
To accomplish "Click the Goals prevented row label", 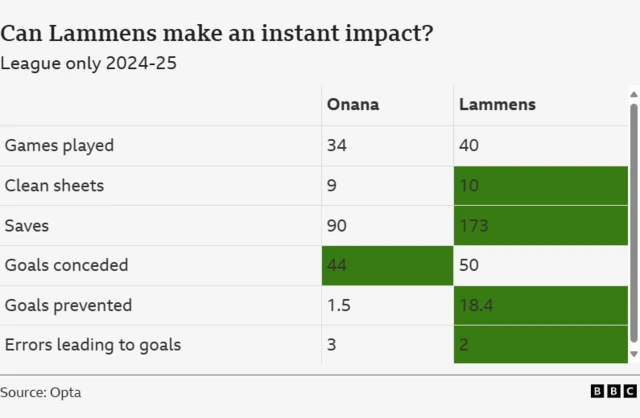I will [68, 305].
